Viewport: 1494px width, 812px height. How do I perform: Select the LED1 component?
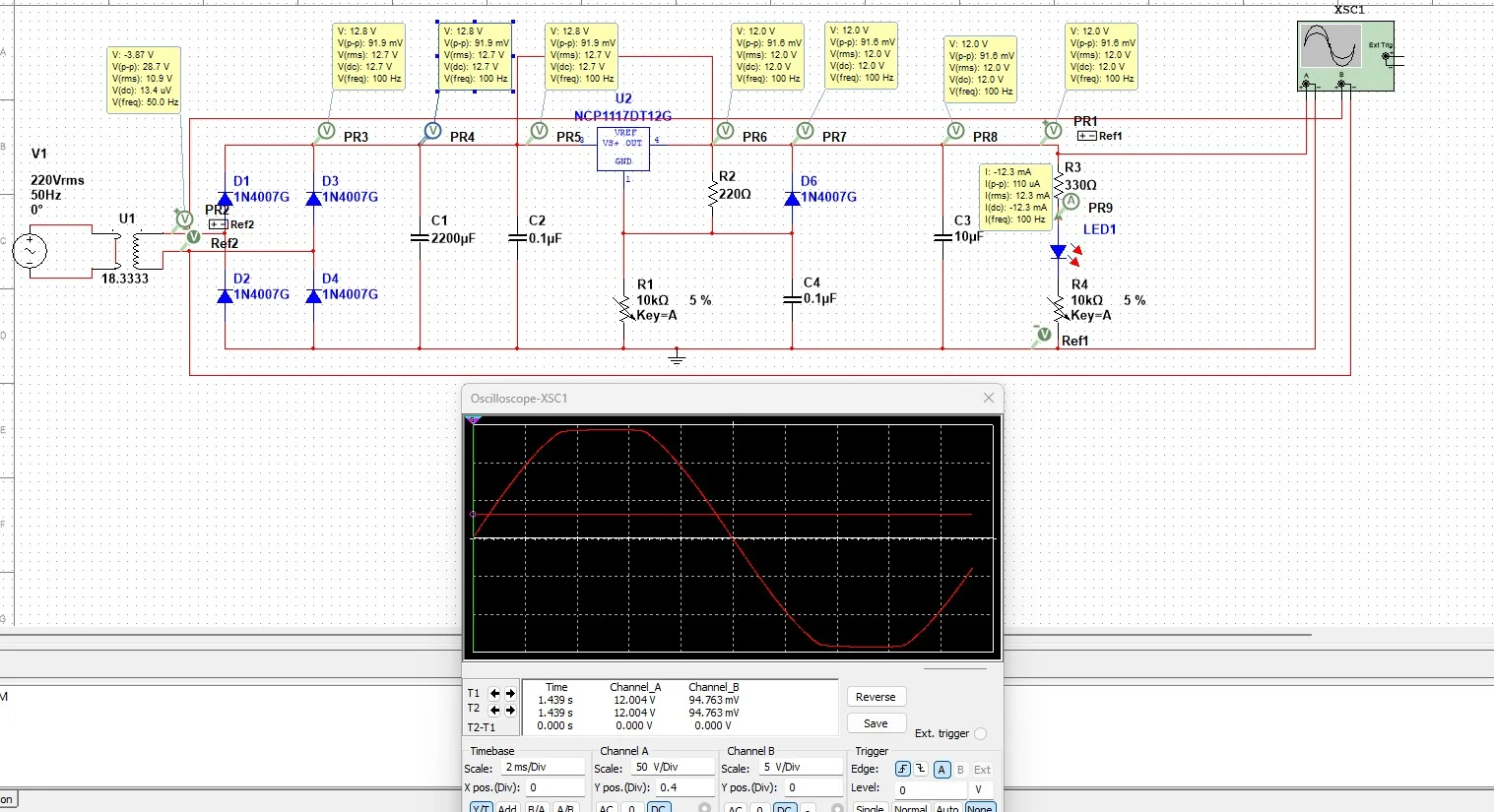tap(1065, 254)
